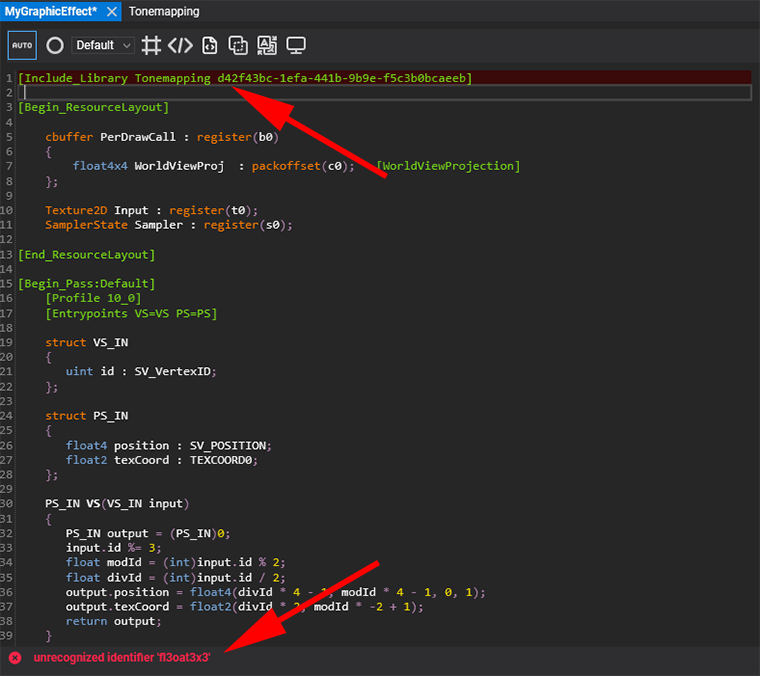The height and width of the screenshot is (676, 760).
Task: Click the code brackets icon
Action: pyautogui.click(x=180, y=45)
